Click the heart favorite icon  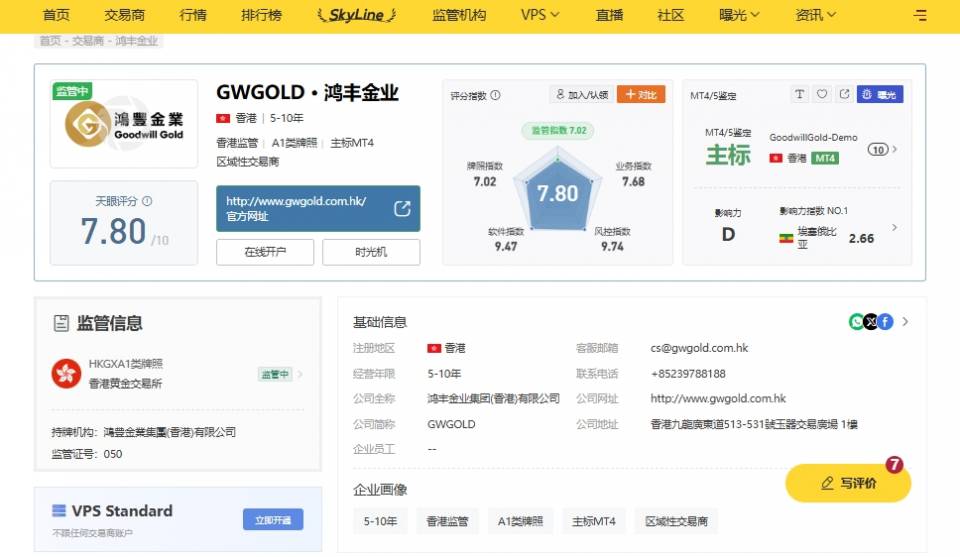pyautogui.click(x=822, y=94)
